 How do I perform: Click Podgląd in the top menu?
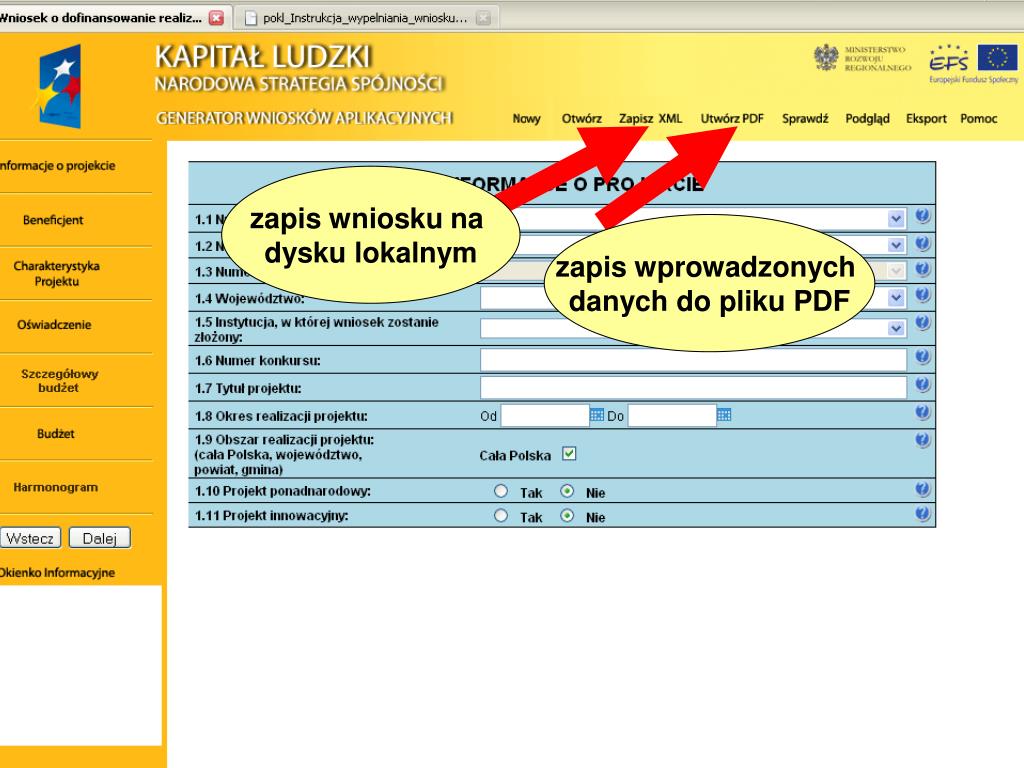[867, 119]
